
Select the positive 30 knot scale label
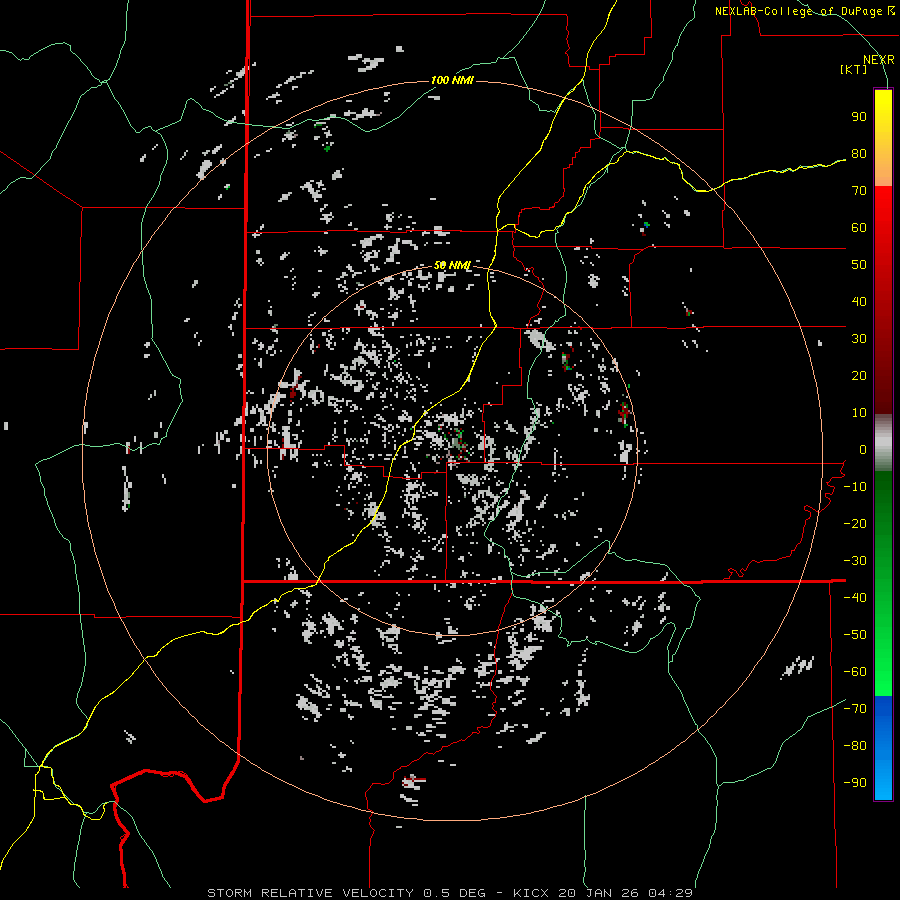[859, 339]
